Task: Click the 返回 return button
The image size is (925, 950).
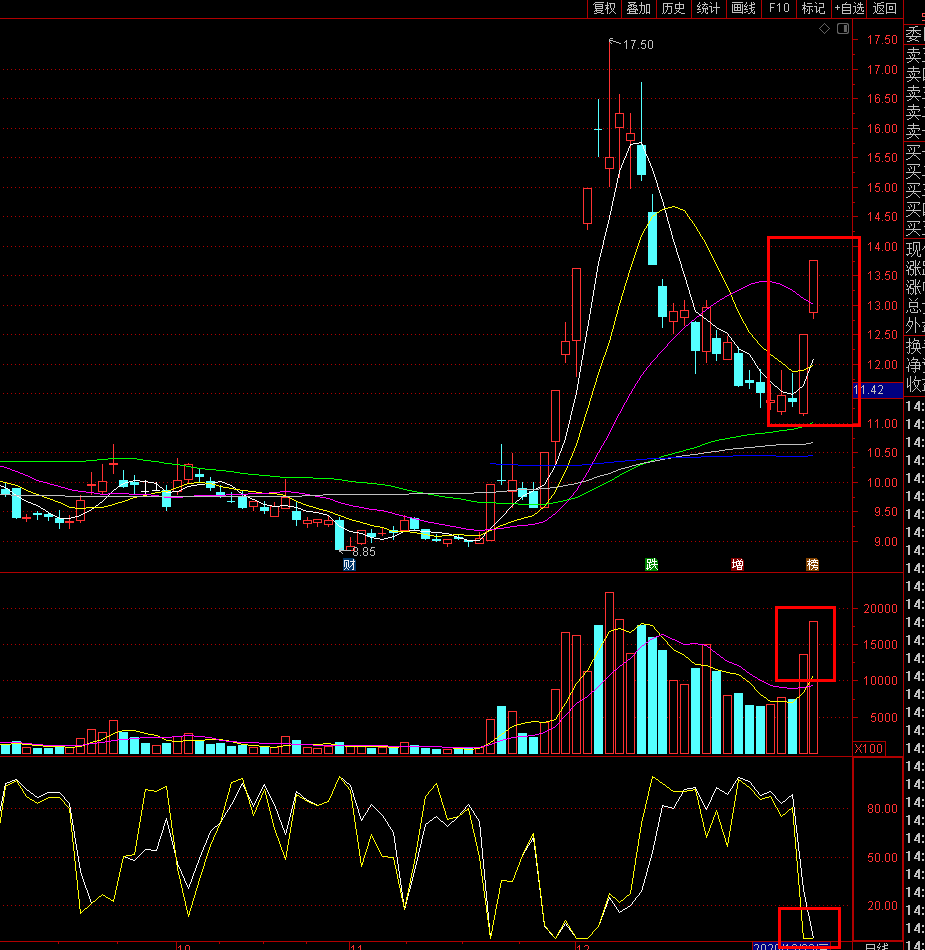Action: click(x=884, y=8)
